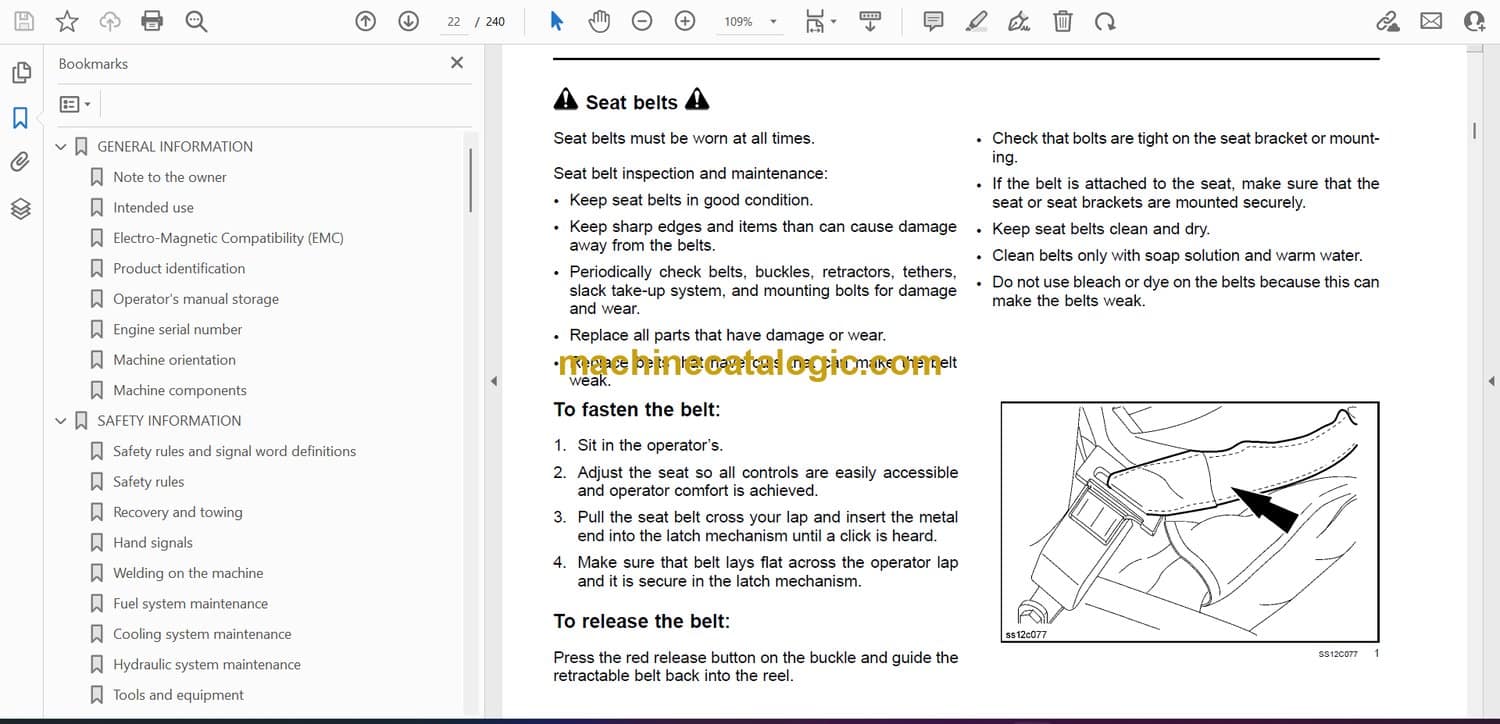The height and width of the screenshot is (724, 1500).
Task: Select 'Operator's manual storage' bookmark
Action: tap(196, 299)
